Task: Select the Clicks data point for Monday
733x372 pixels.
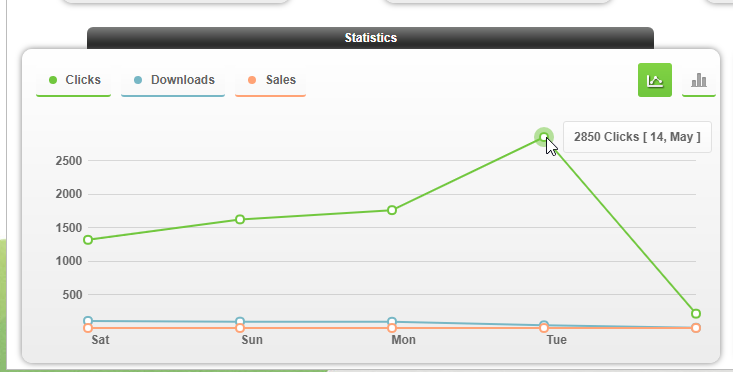Action: (x=392, y=210)
